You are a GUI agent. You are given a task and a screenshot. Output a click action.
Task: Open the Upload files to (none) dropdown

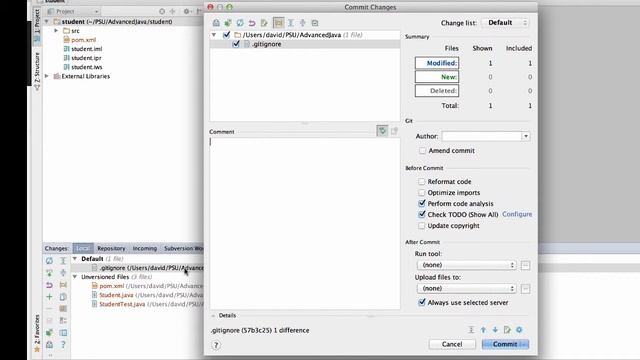467,288
